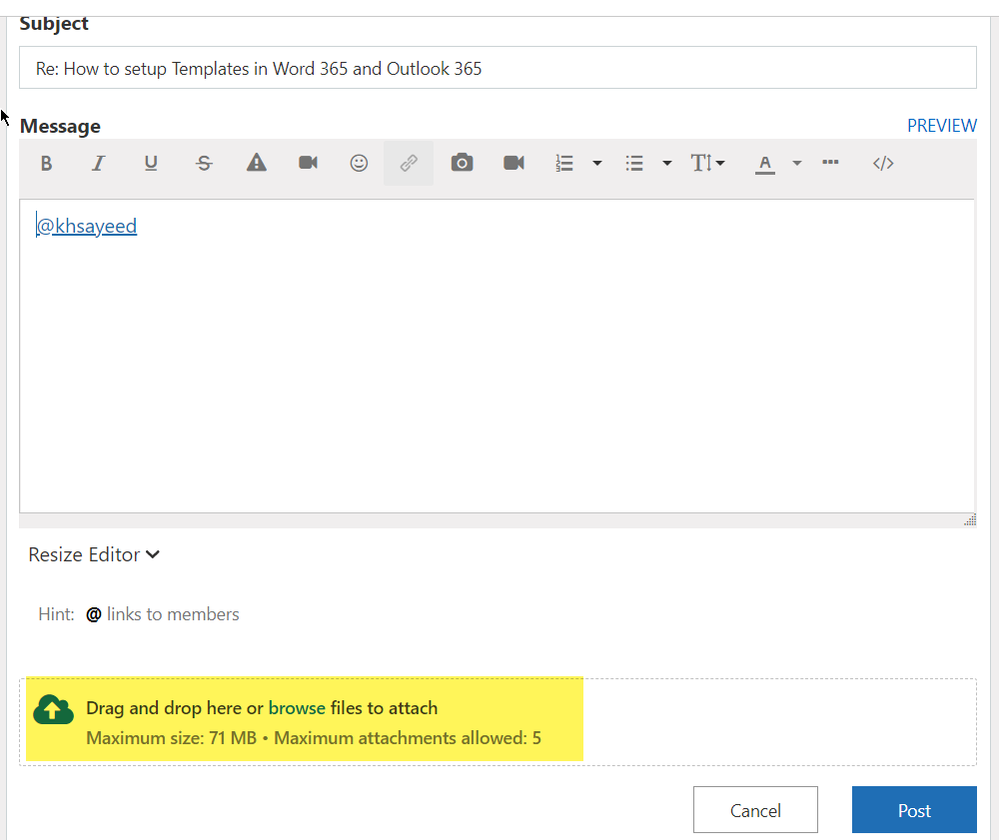Click the browse files link
The image size is (999, 840).
(297, 707)
